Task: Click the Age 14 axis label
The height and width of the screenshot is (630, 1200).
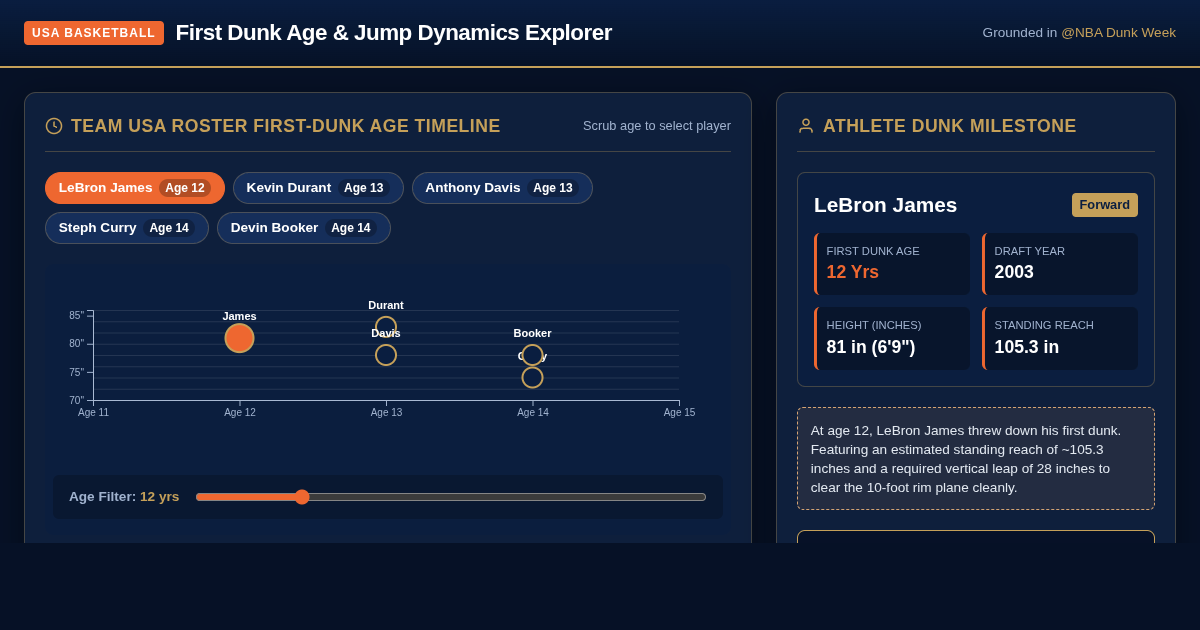Action: tap(533, 413)
